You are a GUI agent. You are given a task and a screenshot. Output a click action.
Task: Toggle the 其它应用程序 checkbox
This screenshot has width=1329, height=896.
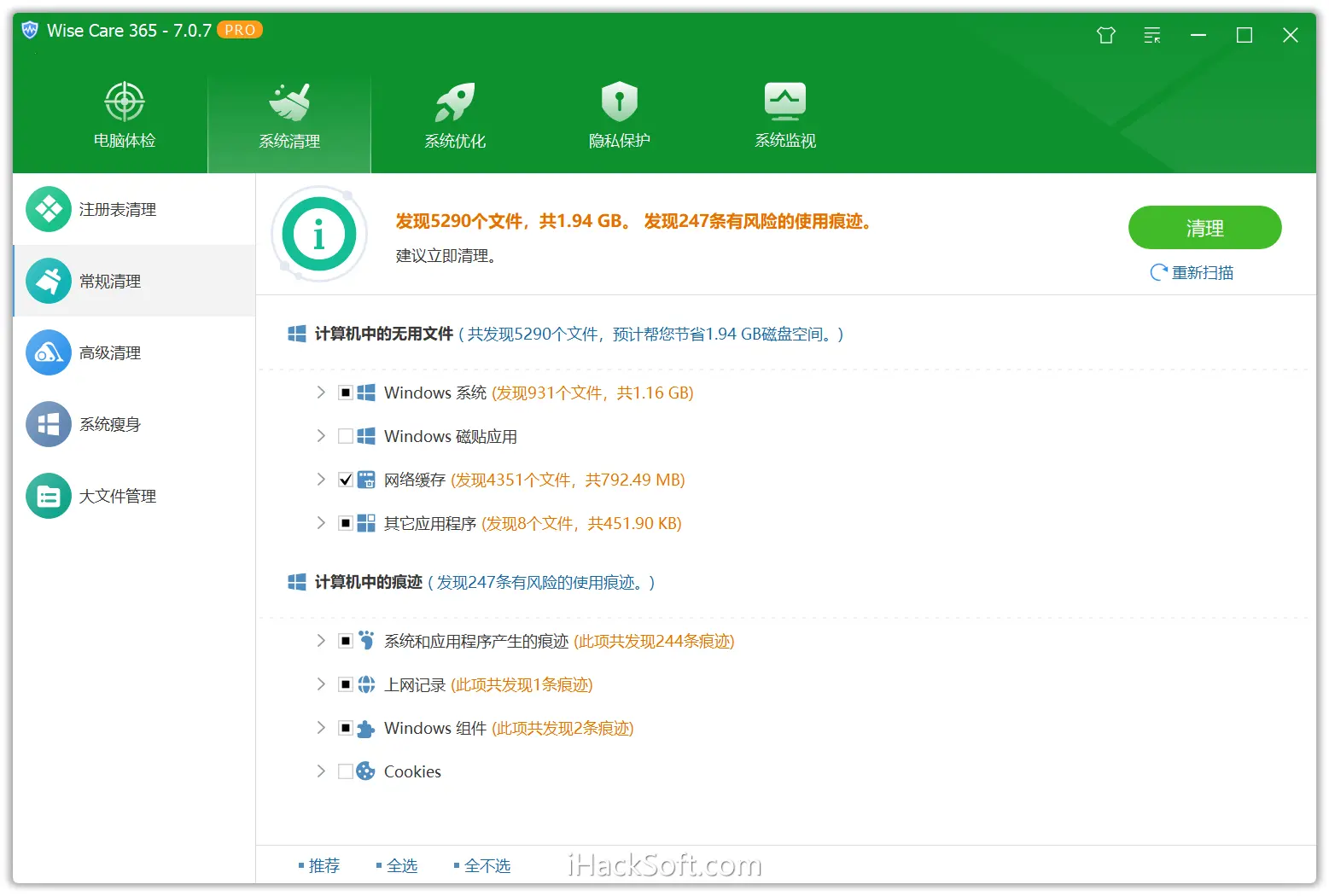coord(346,523)
